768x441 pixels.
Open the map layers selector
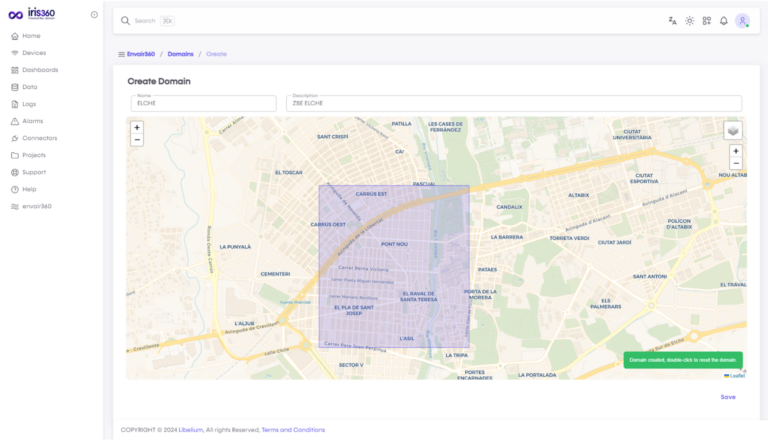pyautogui.click(x=733, y=130)
